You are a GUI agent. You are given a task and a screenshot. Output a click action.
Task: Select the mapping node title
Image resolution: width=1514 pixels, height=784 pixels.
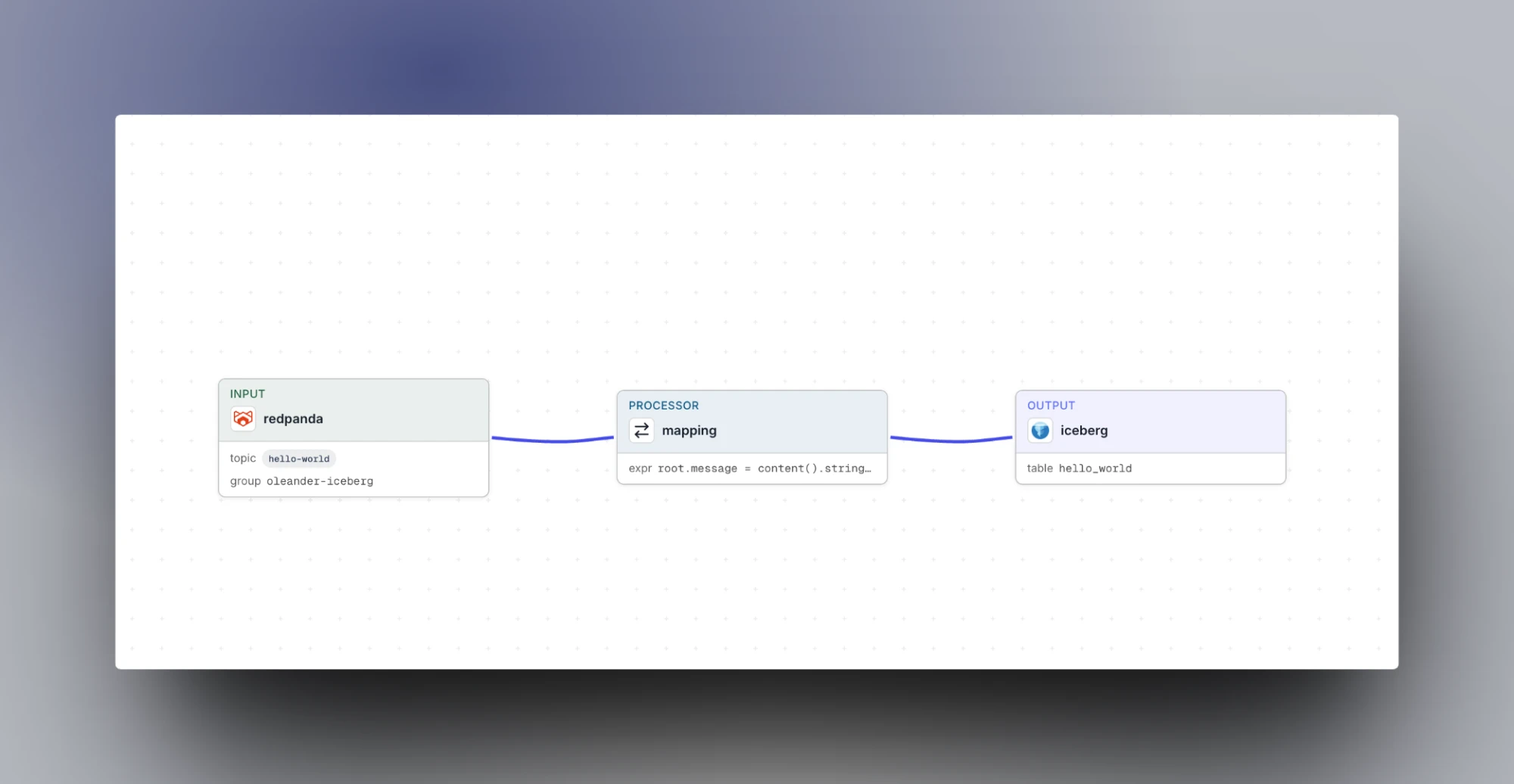coord(689,431)
